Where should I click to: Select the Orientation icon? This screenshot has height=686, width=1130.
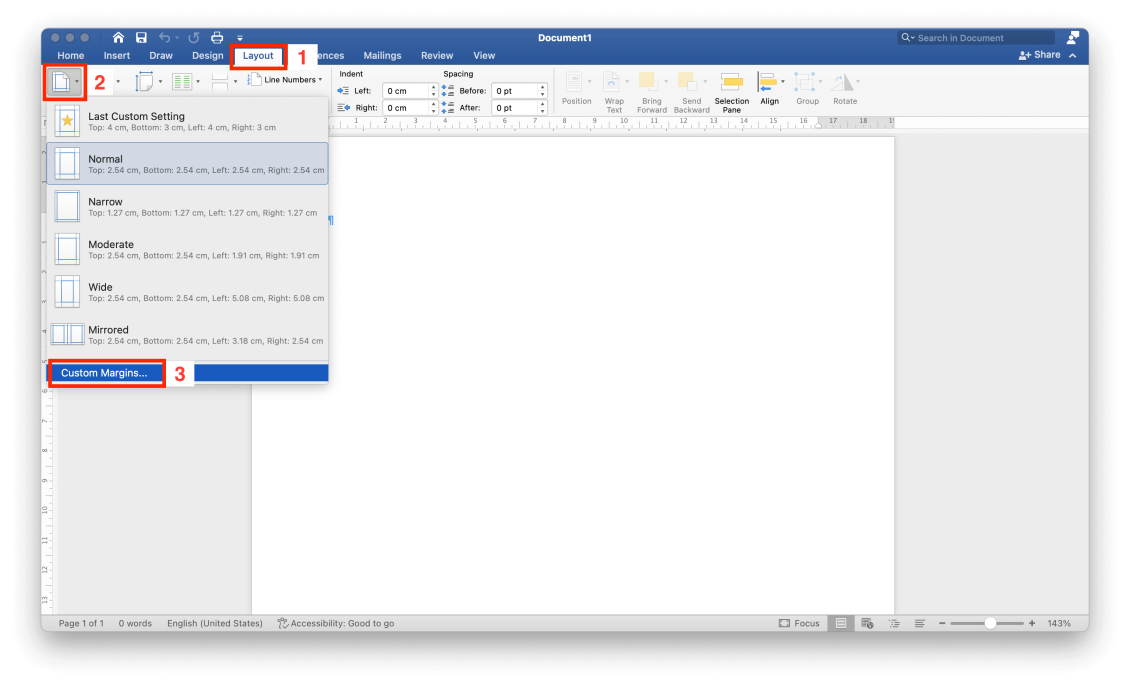click(146, 81)
